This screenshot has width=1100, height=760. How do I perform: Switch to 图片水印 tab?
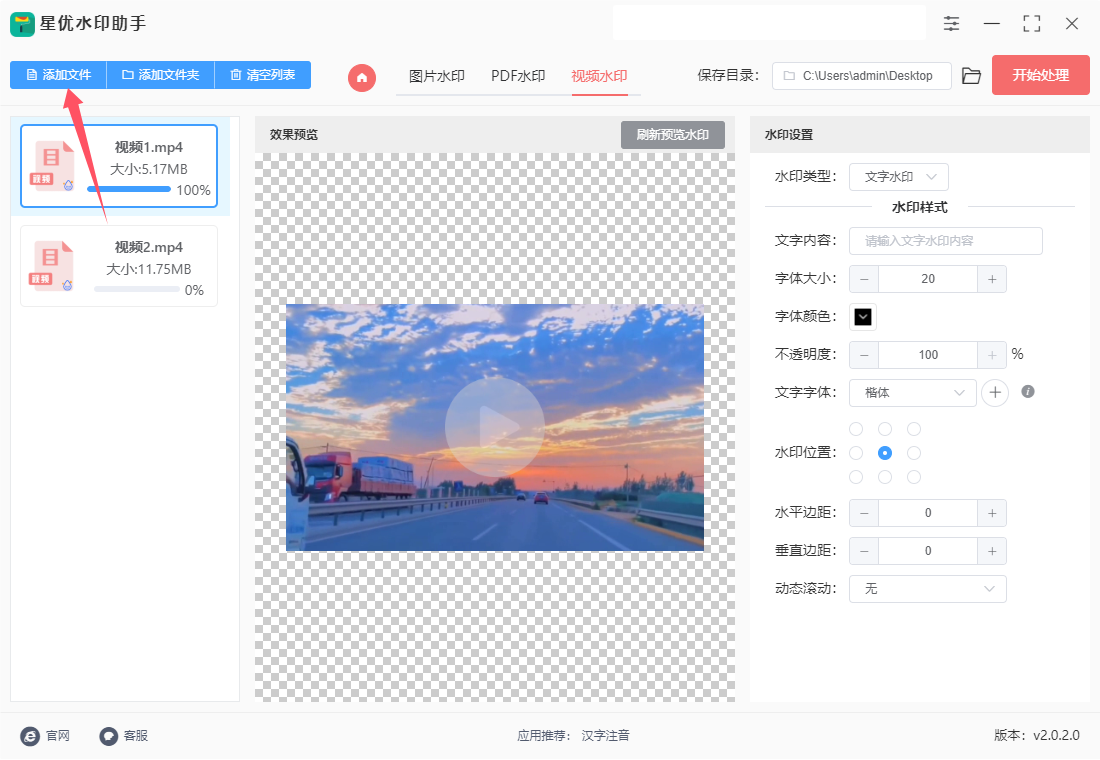pyautogui.click(x=436, y=76)
